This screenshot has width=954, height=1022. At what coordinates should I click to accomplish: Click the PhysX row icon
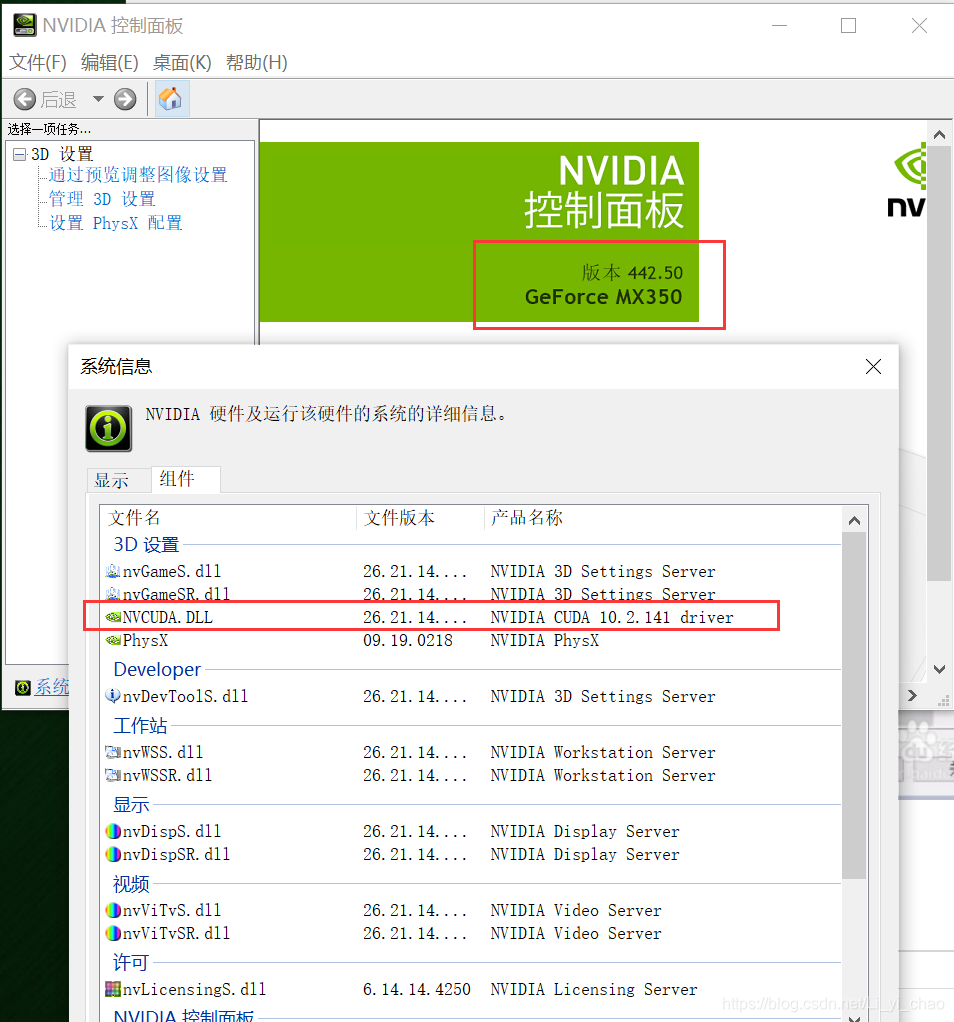coord(113,640)
